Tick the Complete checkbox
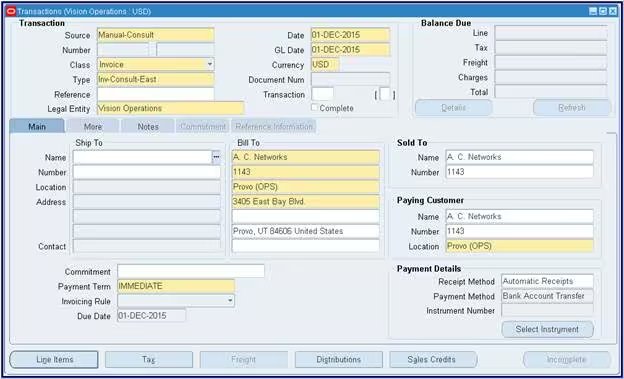Image resolution: width=624 pixels, height=379 pixels. [314, 107]
